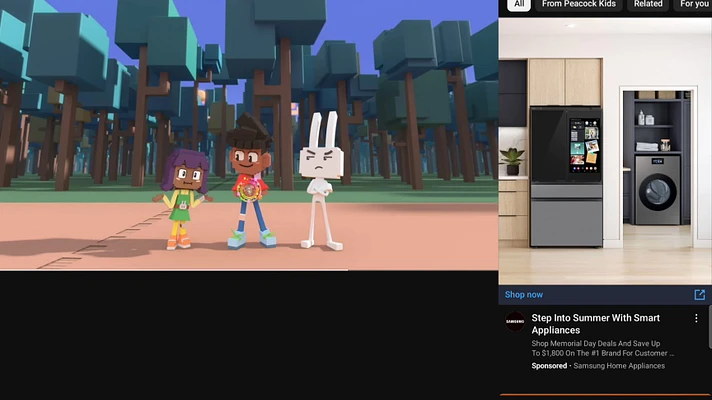Click the Samsung appliances ad image
Image resolution: width=712 pixels, height=400 pixels.
(605, 152)
